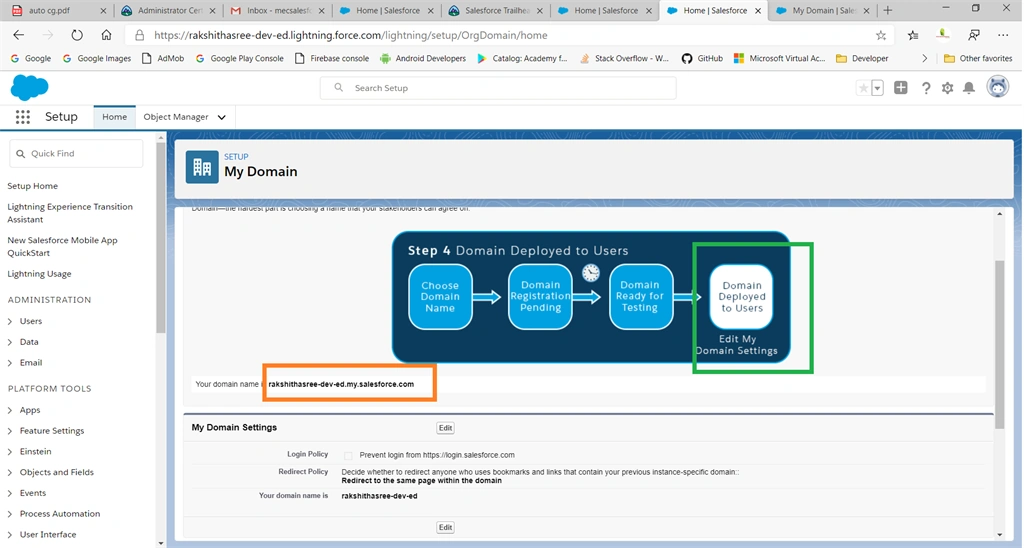Screen dimensions: 1024x548
Task: Open the App Launcher grid icon
Action: (x=23, y=117)
